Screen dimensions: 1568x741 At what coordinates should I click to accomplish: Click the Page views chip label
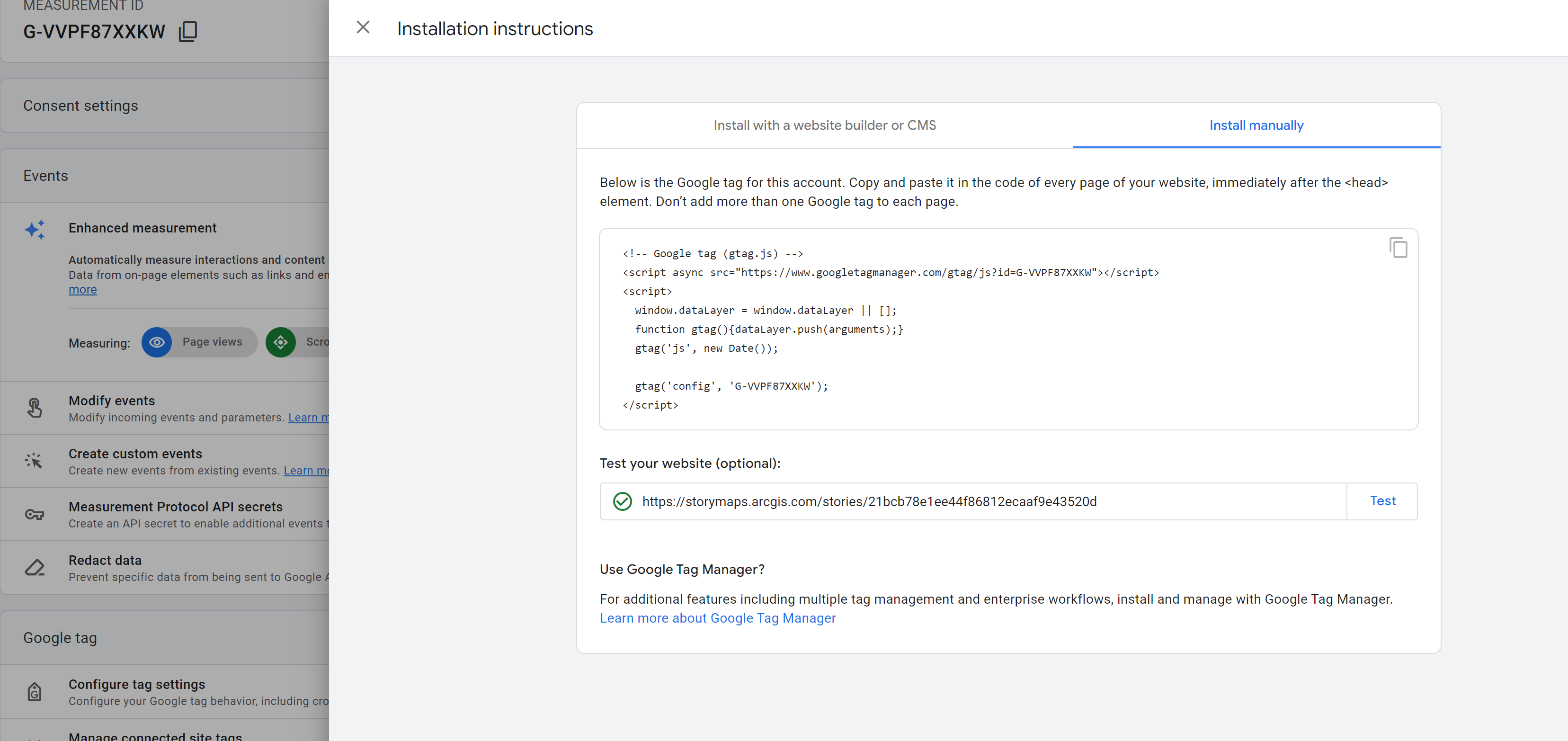click(213, 342)
